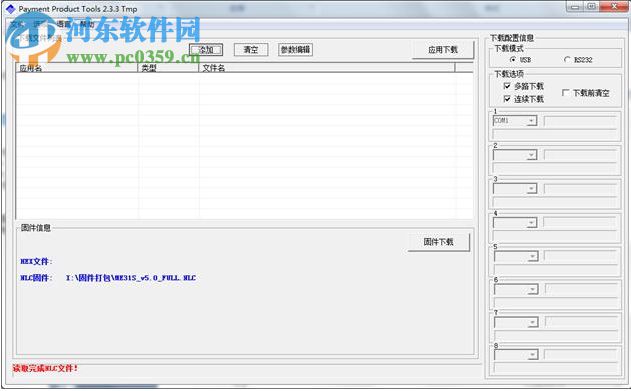The image size is (631, 391).
Task: Click the 下载配置信息 group label
Action: [x=512, y=38]
